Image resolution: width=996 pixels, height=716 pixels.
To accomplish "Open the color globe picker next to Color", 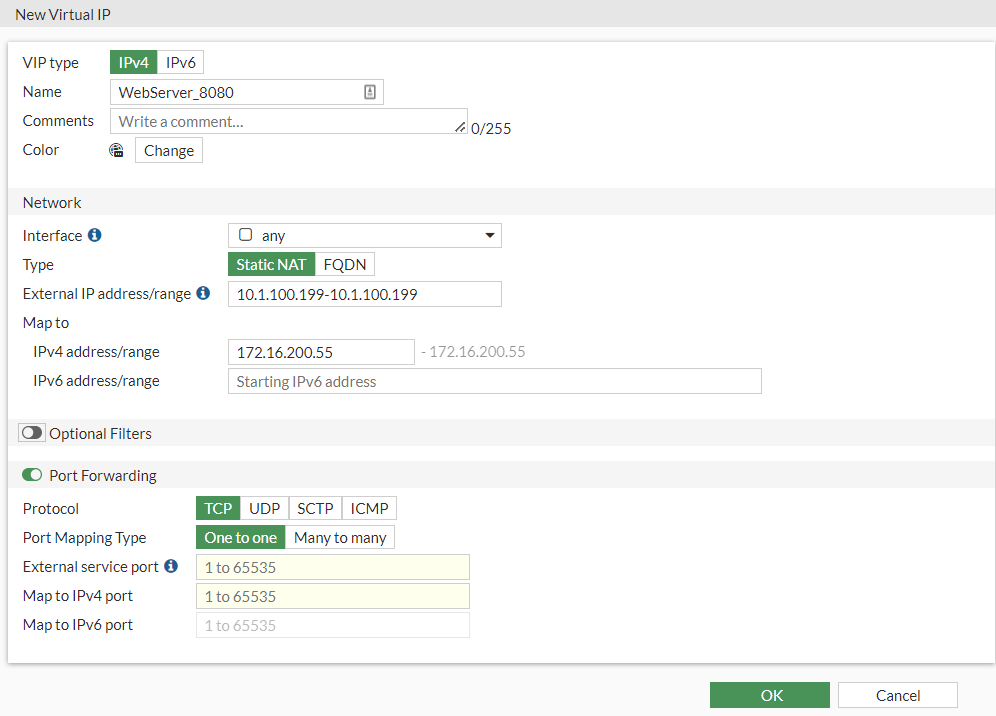I will pyautogui.click(x=116, y=150).
